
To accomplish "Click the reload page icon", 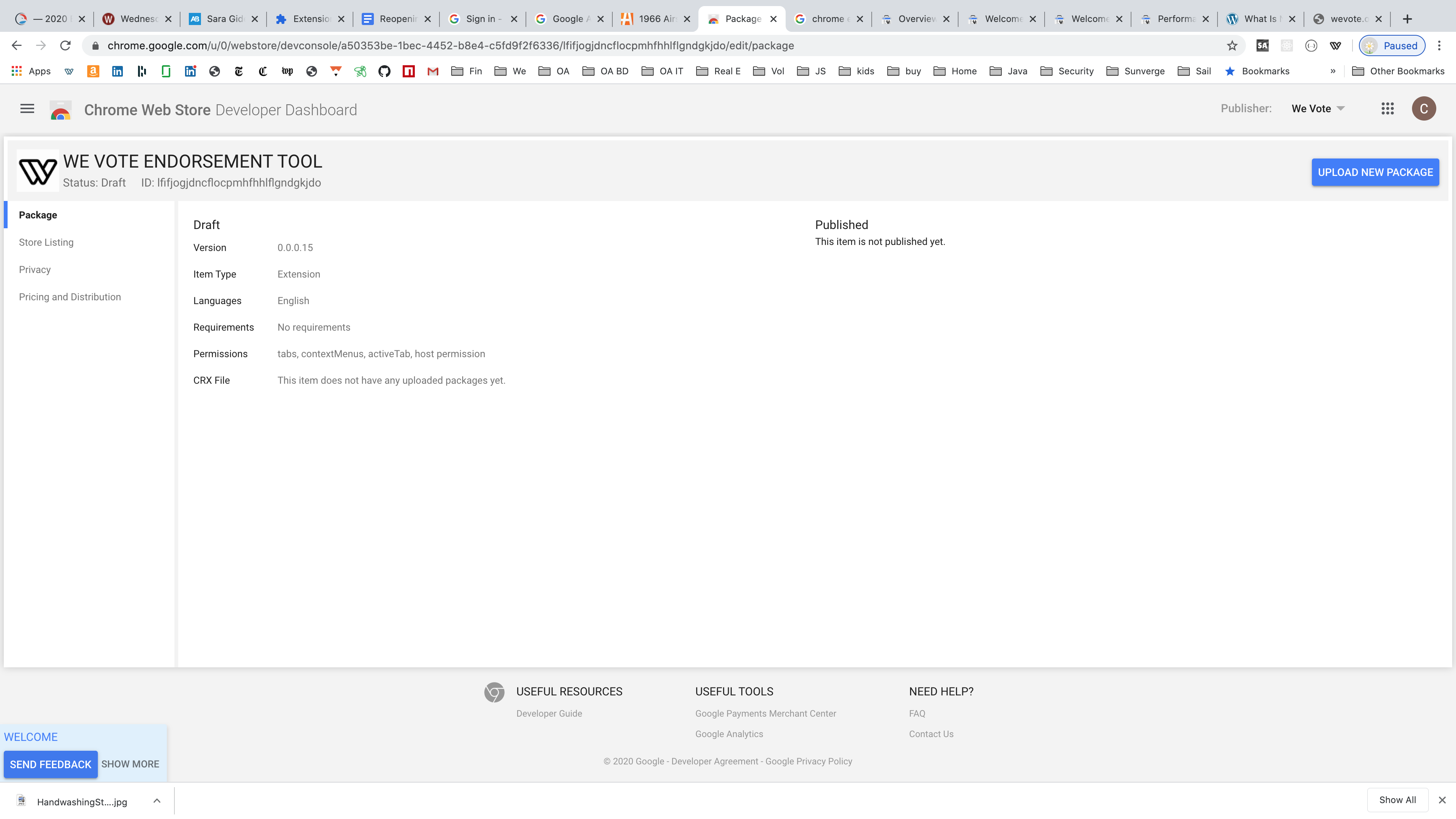I will (66, 46).
